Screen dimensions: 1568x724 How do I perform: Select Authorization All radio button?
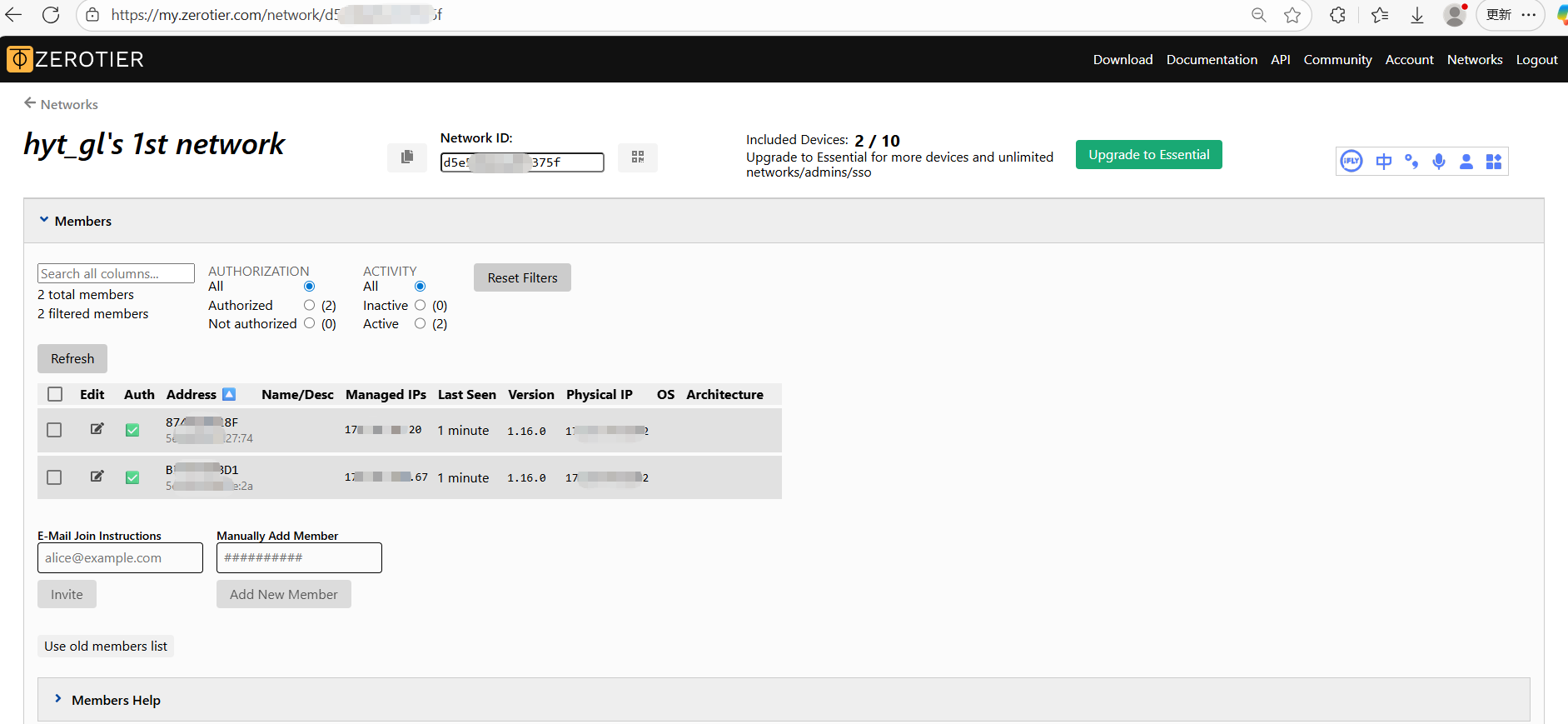click(309, 287)
